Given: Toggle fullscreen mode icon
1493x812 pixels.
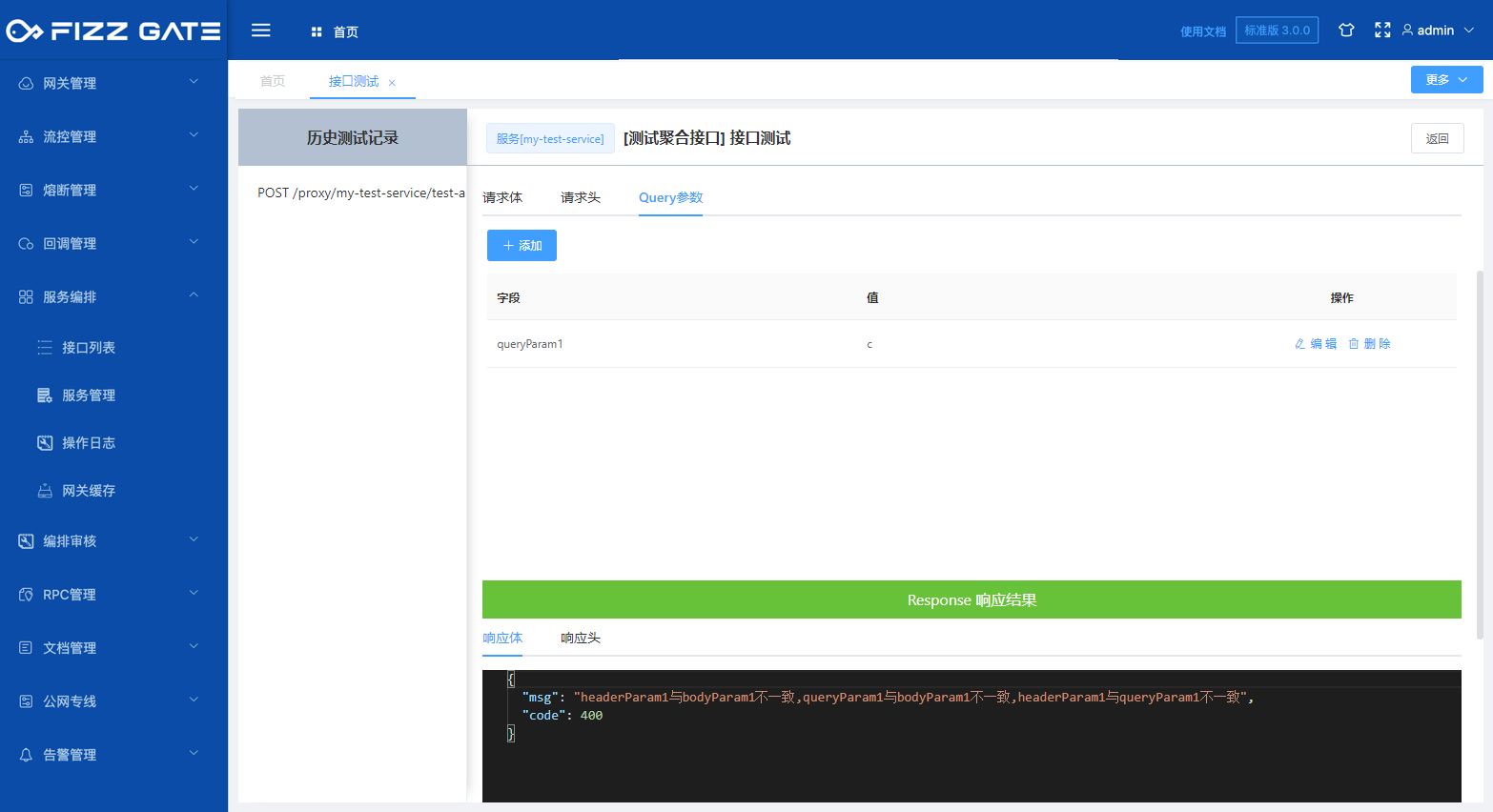Looking at the screenshot, I should click(1382, 30).
